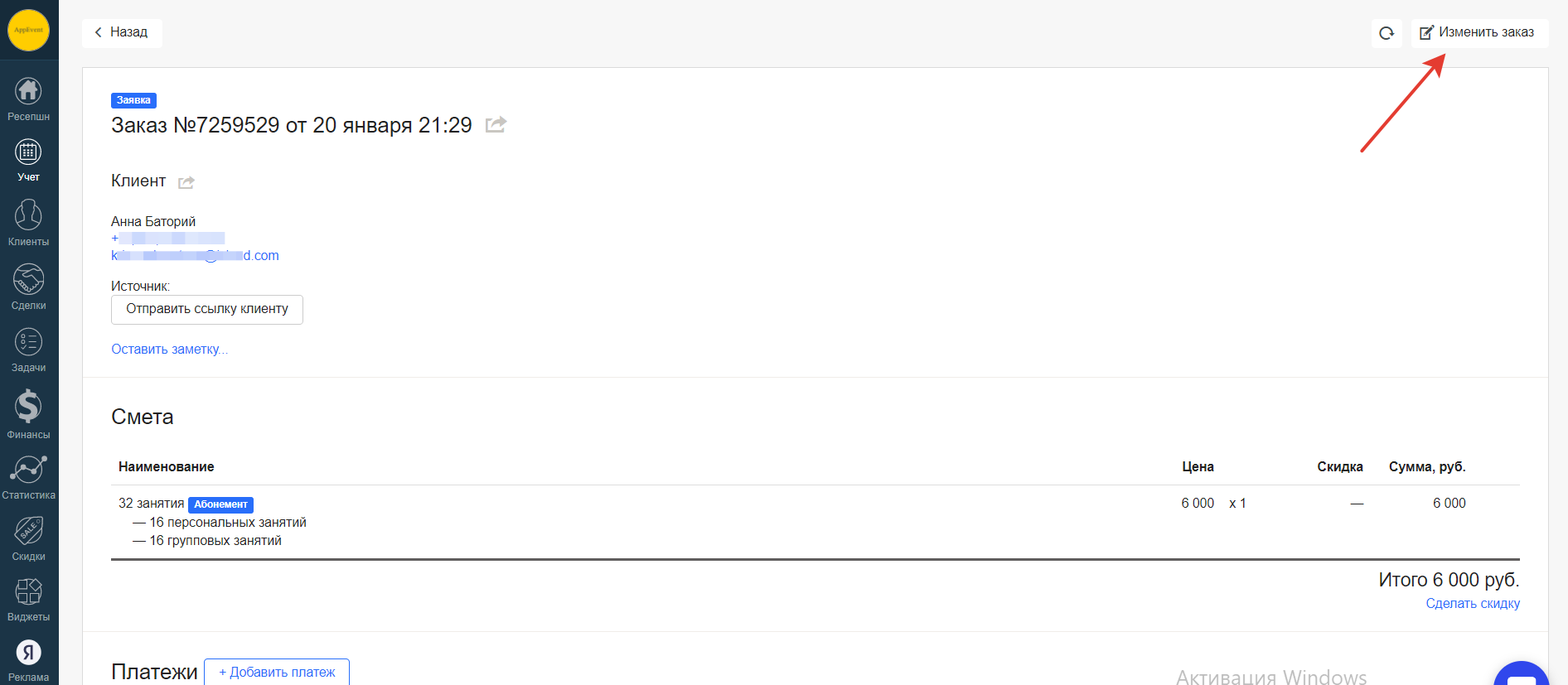Open the Финансы dollar icon

pyautogui.click(x=28, y=413)
